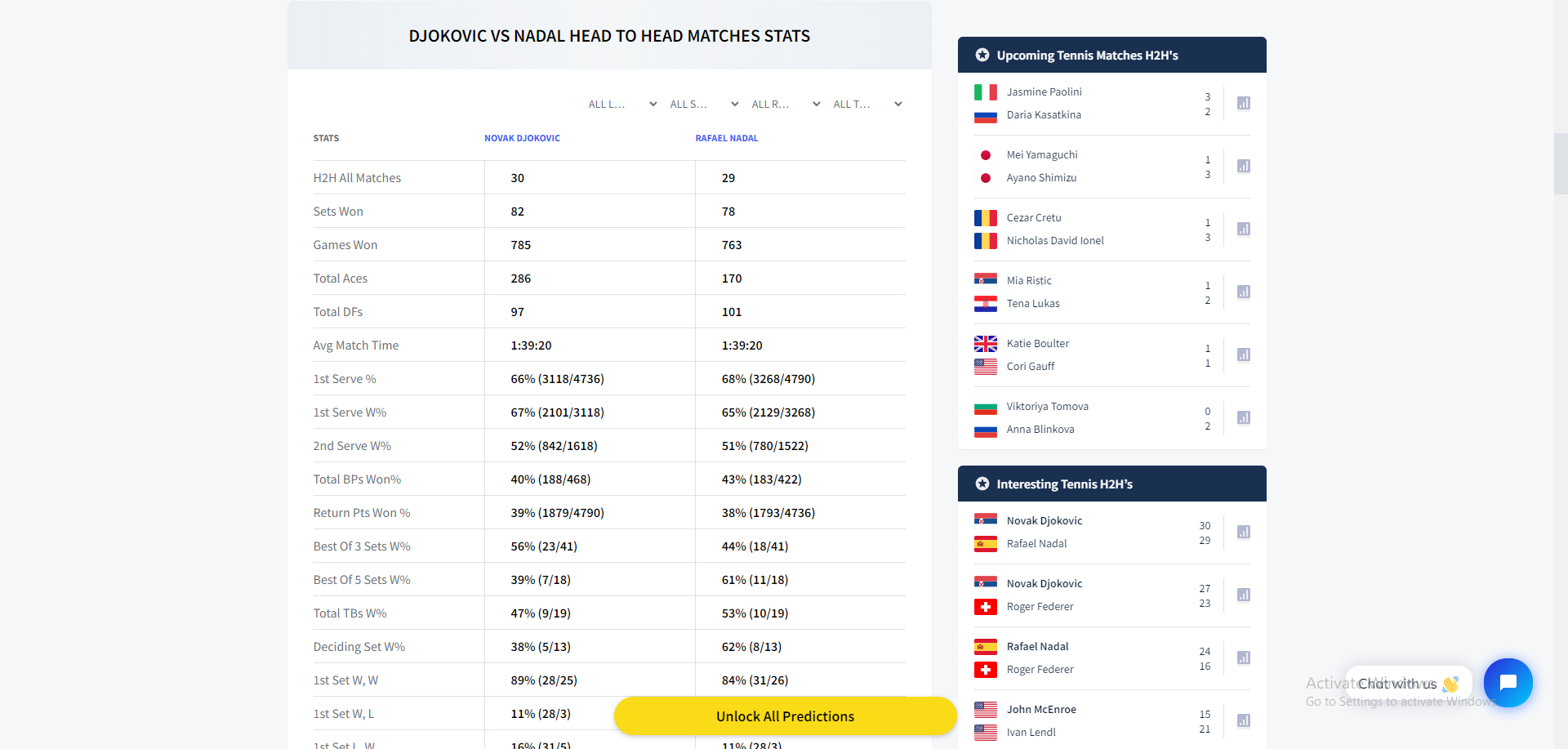Viewport: 1568px width, 749px height.
Task: Open stats chart for Yamaguchi vs Shimizu
Action: (1243, 166)
